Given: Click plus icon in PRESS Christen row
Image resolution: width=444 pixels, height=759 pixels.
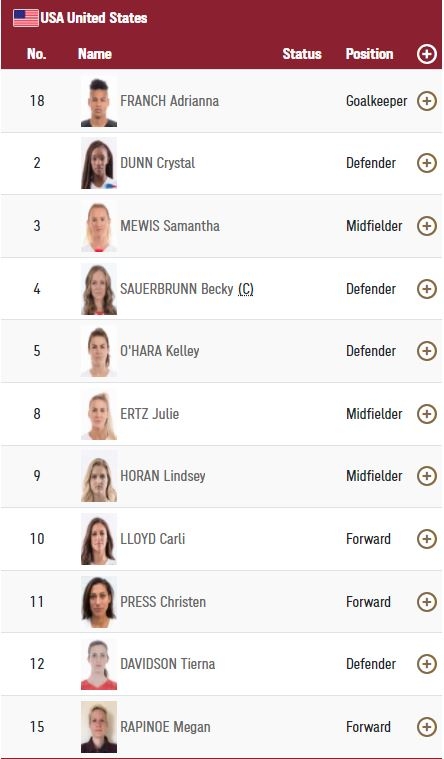Looking at the screenshot, I should 427,602.
